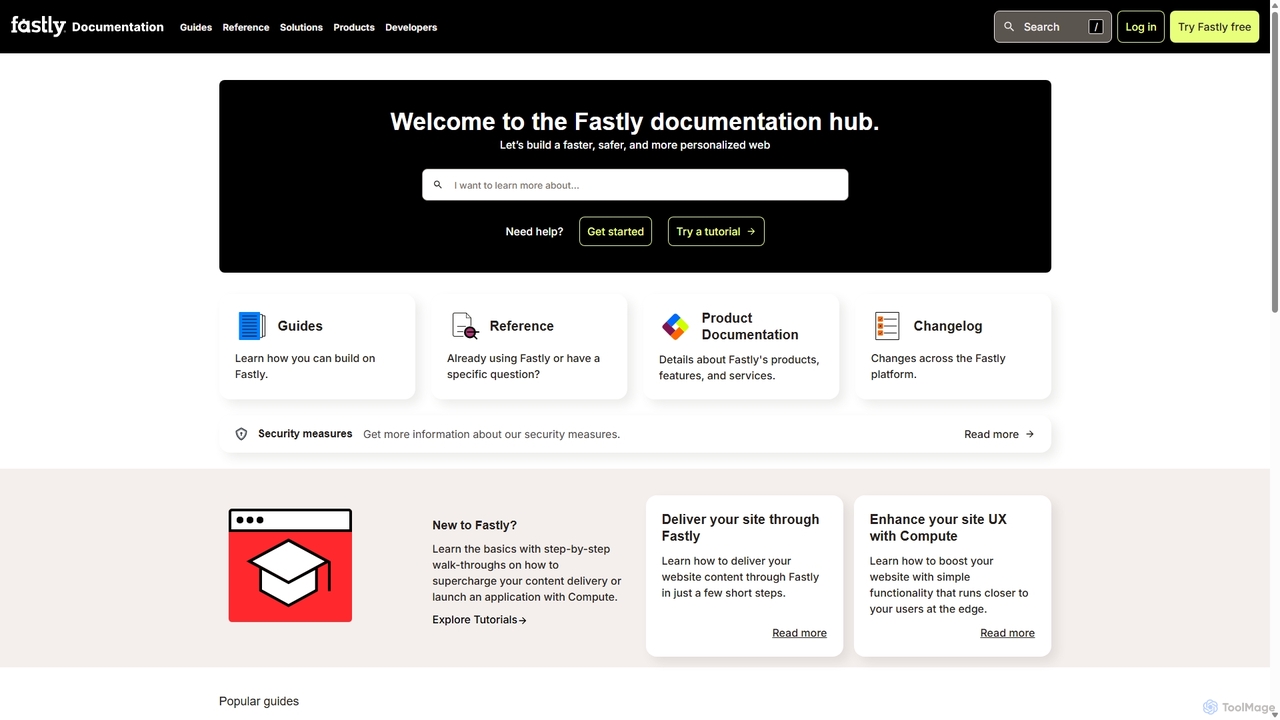Click the 'Popular guides' heading
Image resolution: width=1280 pixels, height=720 pixels.
click(x=259, y=701)
